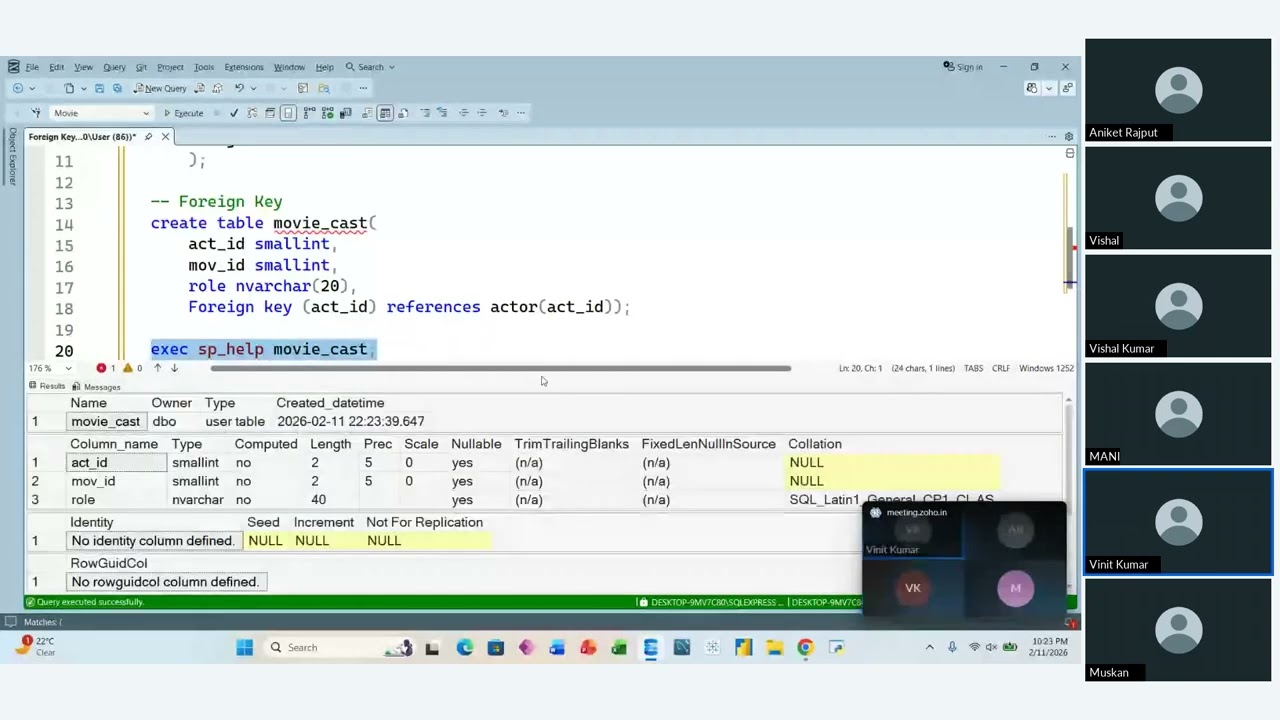This screenshot has width=1280, height=720.
Task: Click the standard toolbar overflow ellipsis
Action: [363, 88]
